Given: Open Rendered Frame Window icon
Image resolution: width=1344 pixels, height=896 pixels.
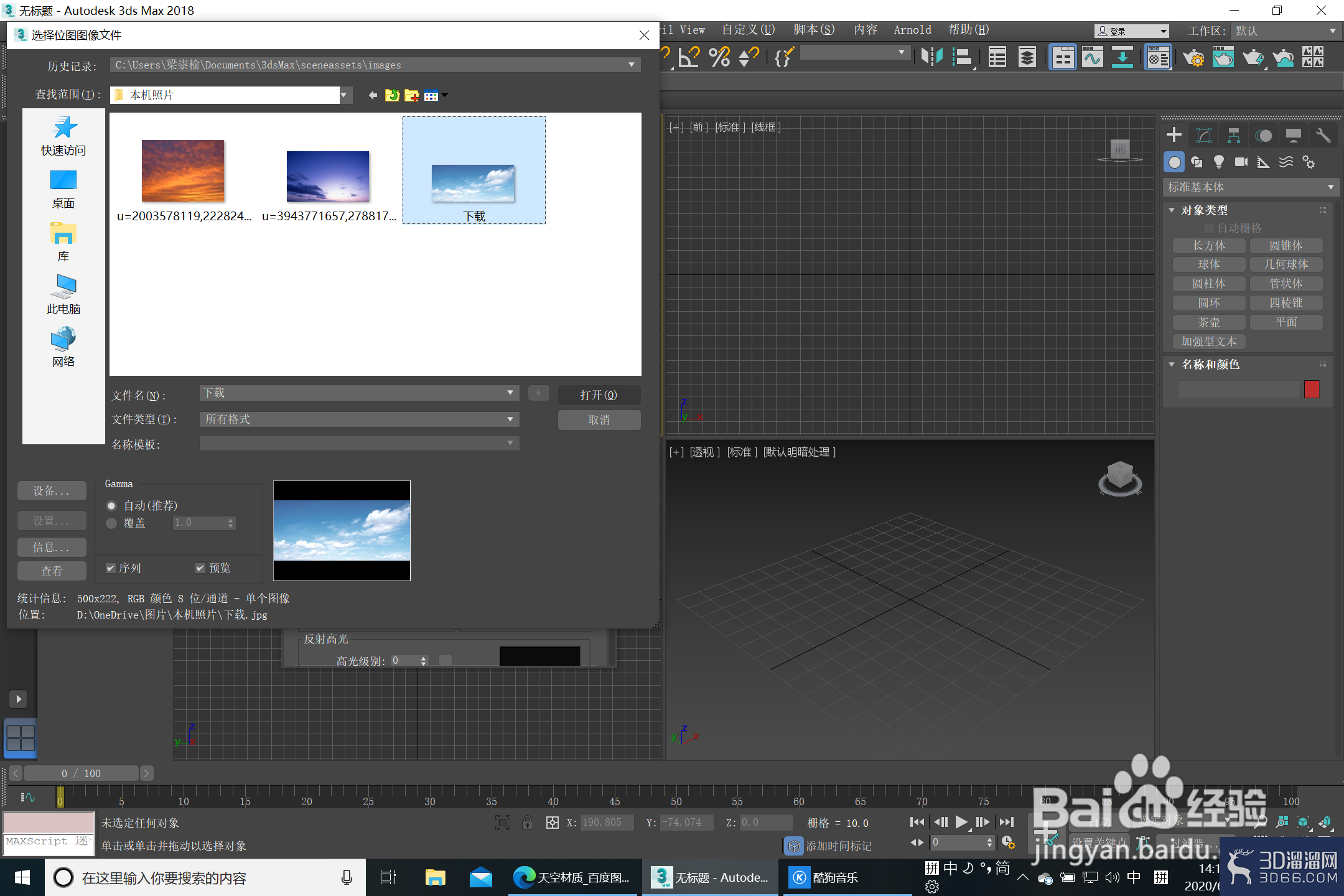Looking at the screenshot, I should (1223, 57).
